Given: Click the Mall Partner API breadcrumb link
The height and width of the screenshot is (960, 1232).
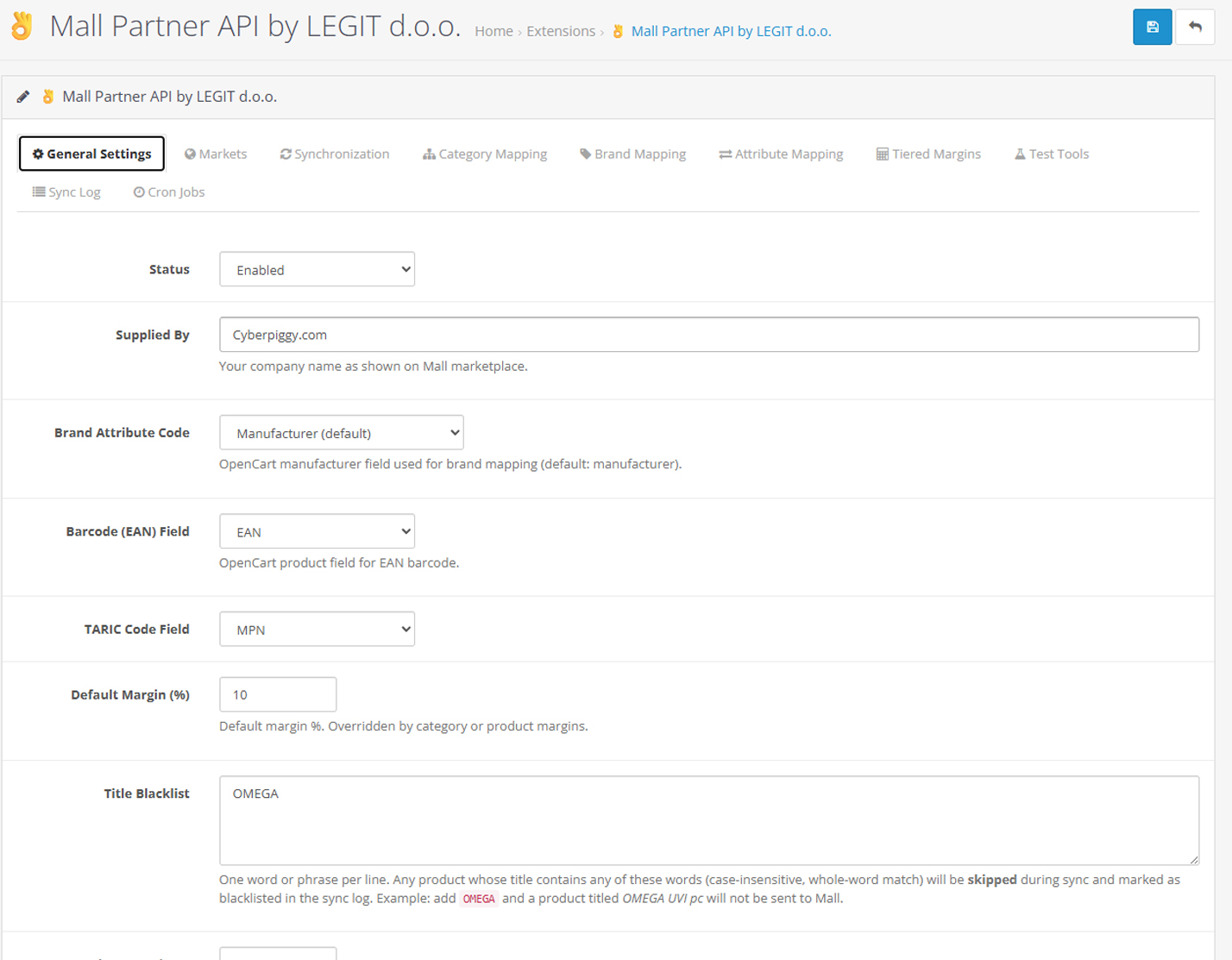Looking at the screenshot, I should [x=732, y=31].
